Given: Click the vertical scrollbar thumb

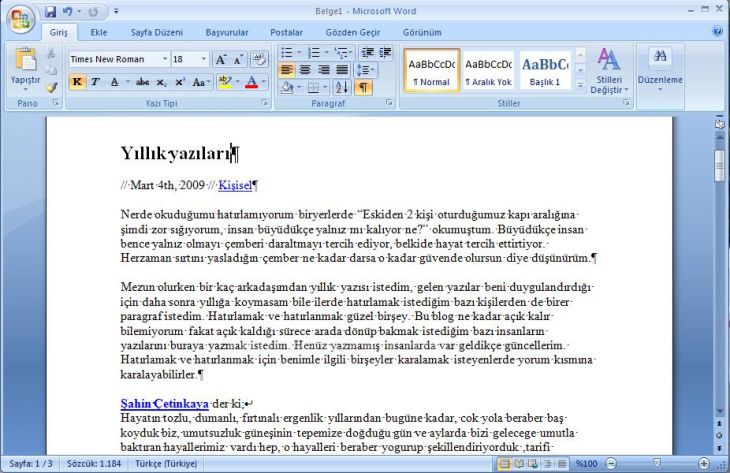Looking at the screenshot, I should [719, 165].
